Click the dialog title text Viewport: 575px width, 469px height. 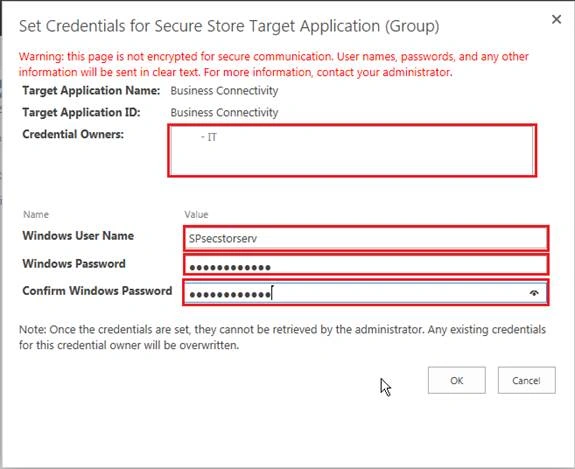coord(229,26)
